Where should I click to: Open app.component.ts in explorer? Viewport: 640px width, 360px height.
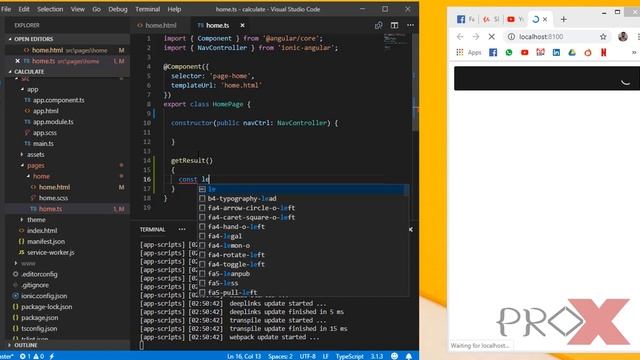pyautogui.click(x=58, y=100)
